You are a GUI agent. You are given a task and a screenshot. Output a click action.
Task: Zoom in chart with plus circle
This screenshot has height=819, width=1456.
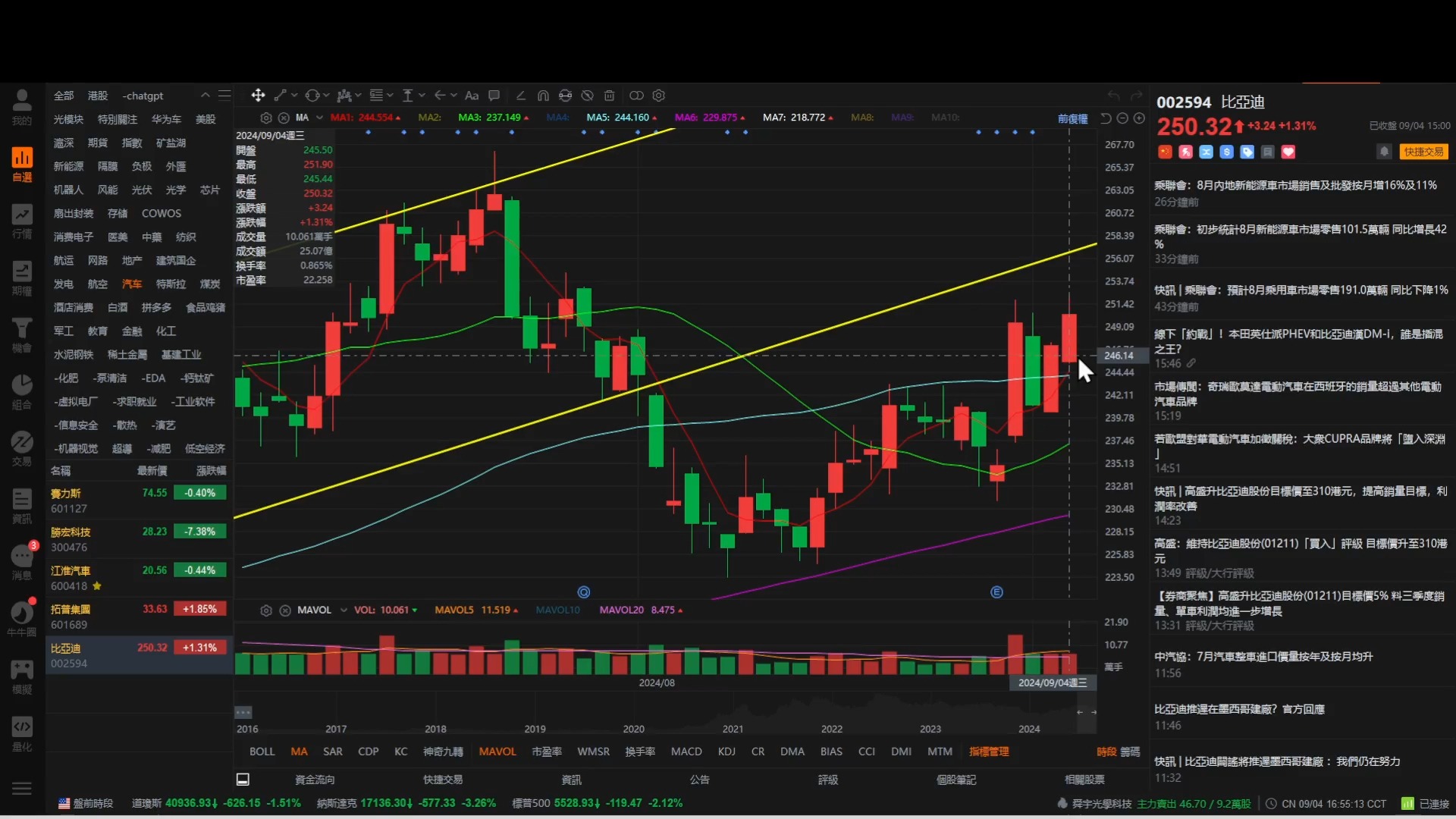tap(1139, 118)
